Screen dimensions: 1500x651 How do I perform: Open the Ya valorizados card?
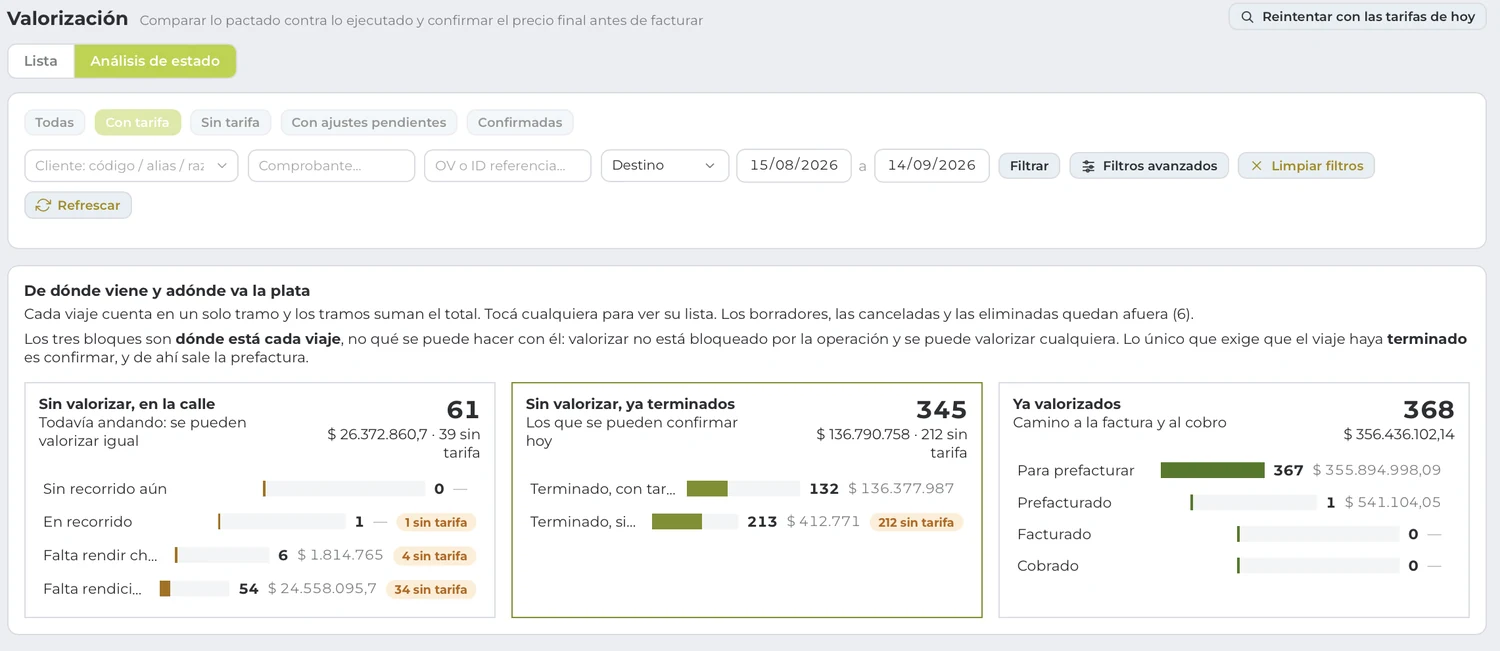coord(1234,500)
